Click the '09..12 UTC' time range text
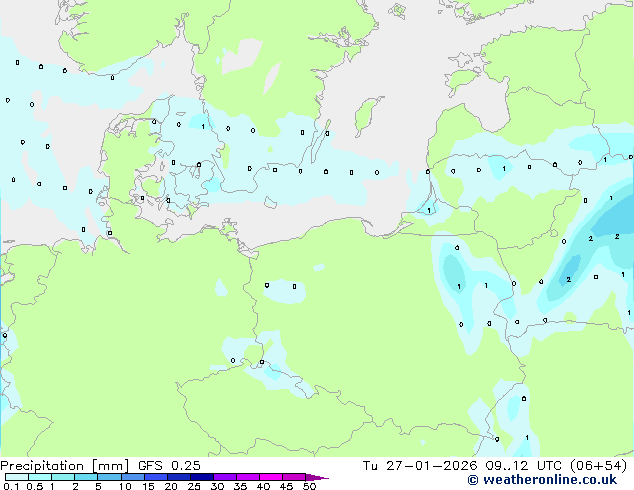This screenshot has width=634, height=490. [x=523, y=466]
